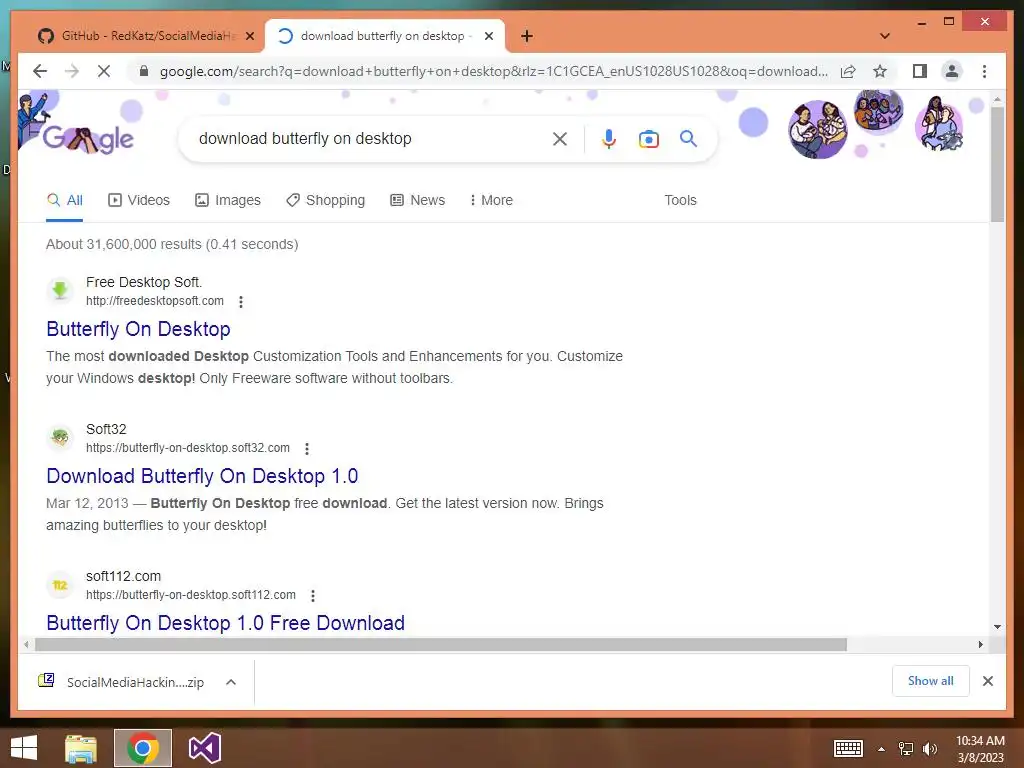This screenshot has width=1024, height=768.
Task: Go back to the previous page
Action: (x=40, y=71)
